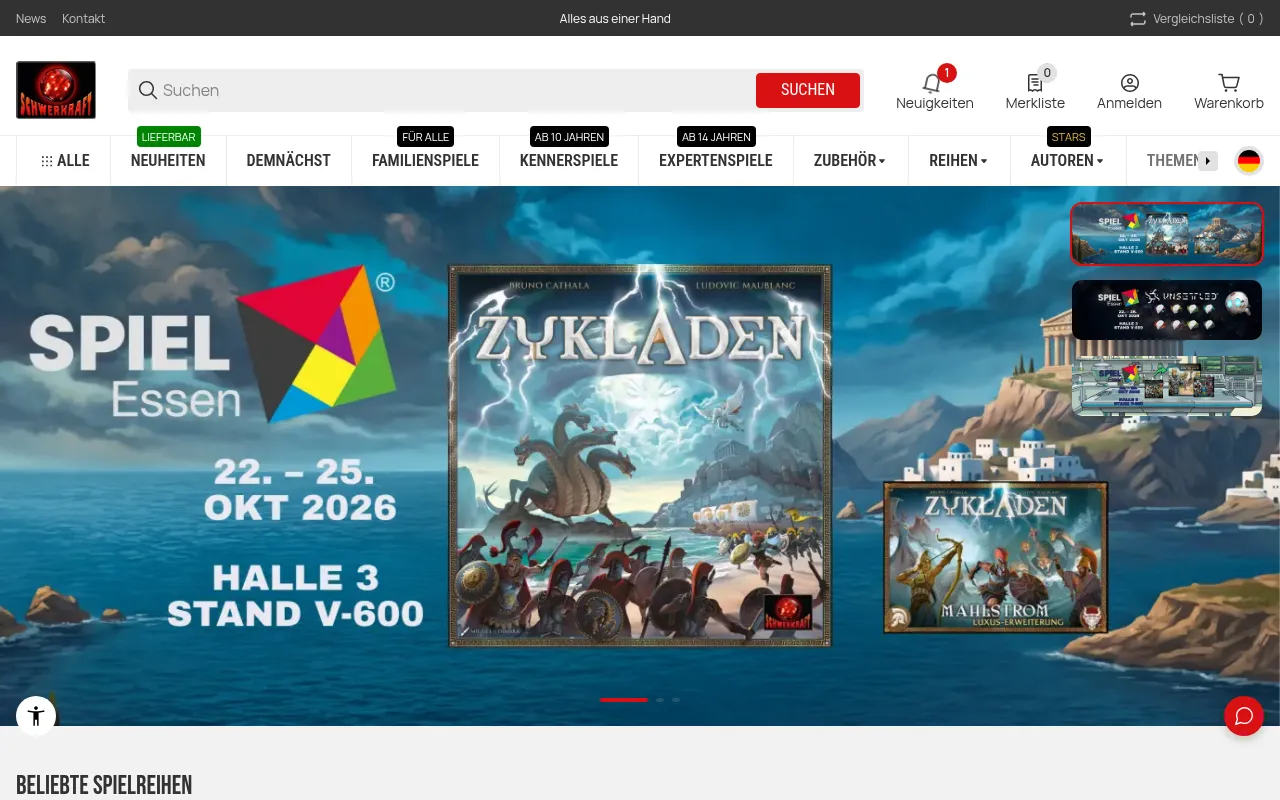Click the Anmelden user icon
This screenshot has height=800, width=1280.
(1129, 91)
